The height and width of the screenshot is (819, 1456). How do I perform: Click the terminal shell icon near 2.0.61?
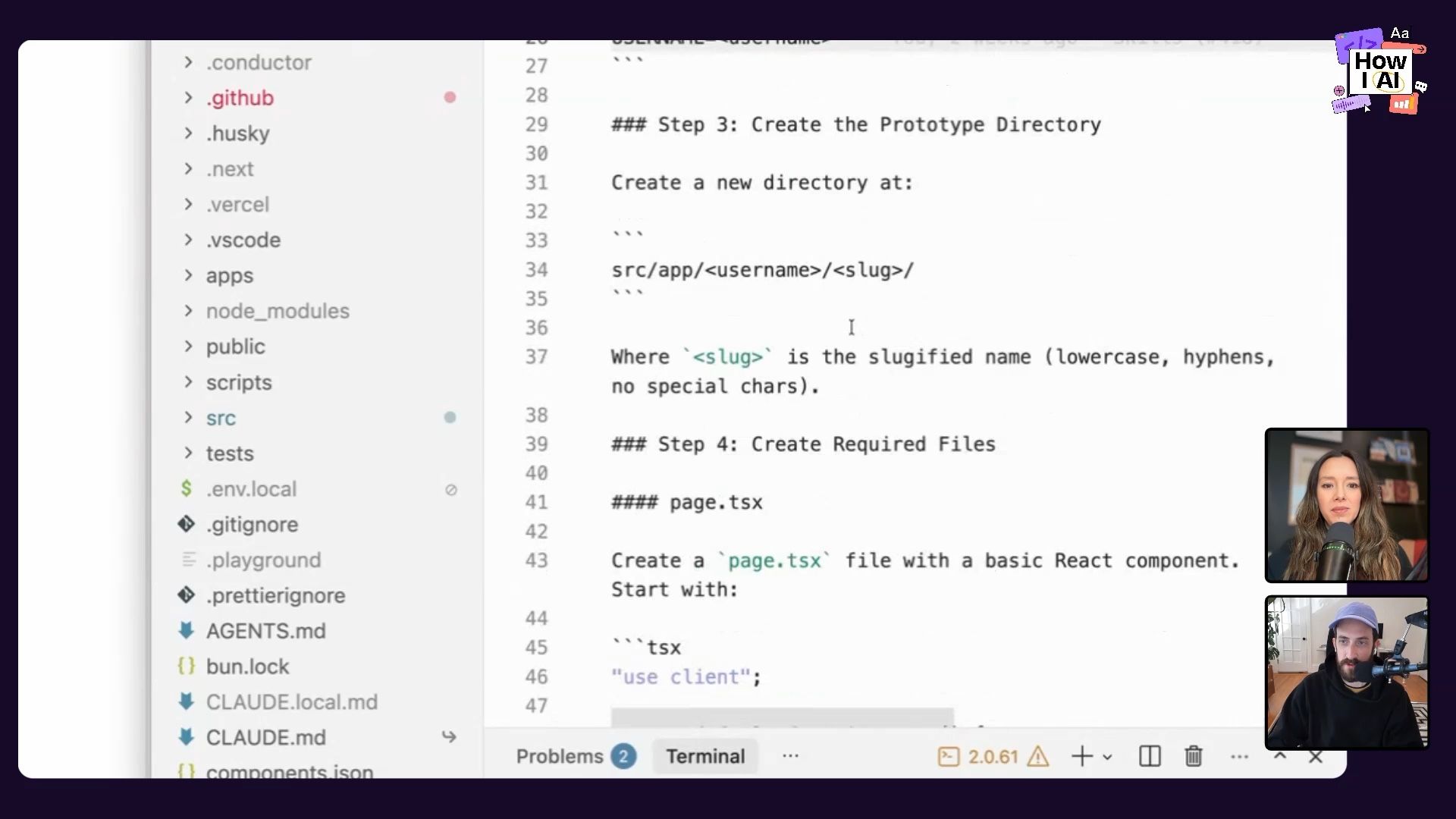click(949, 756)
